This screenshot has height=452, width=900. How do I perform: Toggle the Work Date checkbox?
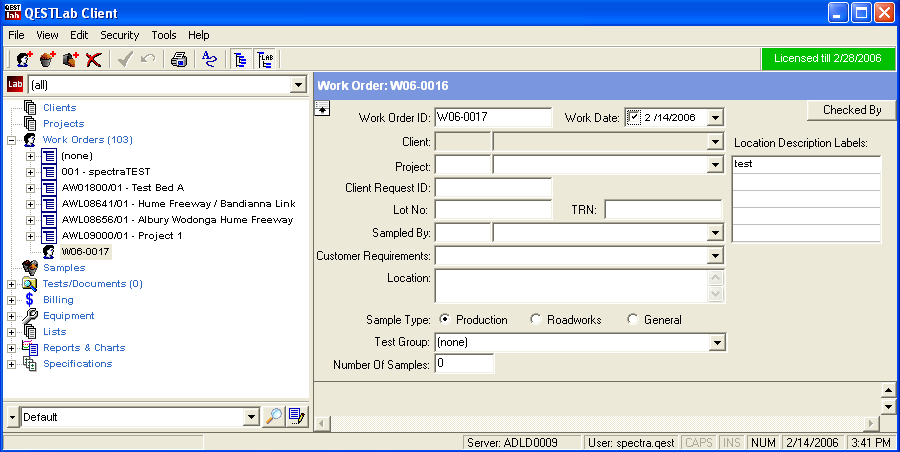click(x=633, y=117)
